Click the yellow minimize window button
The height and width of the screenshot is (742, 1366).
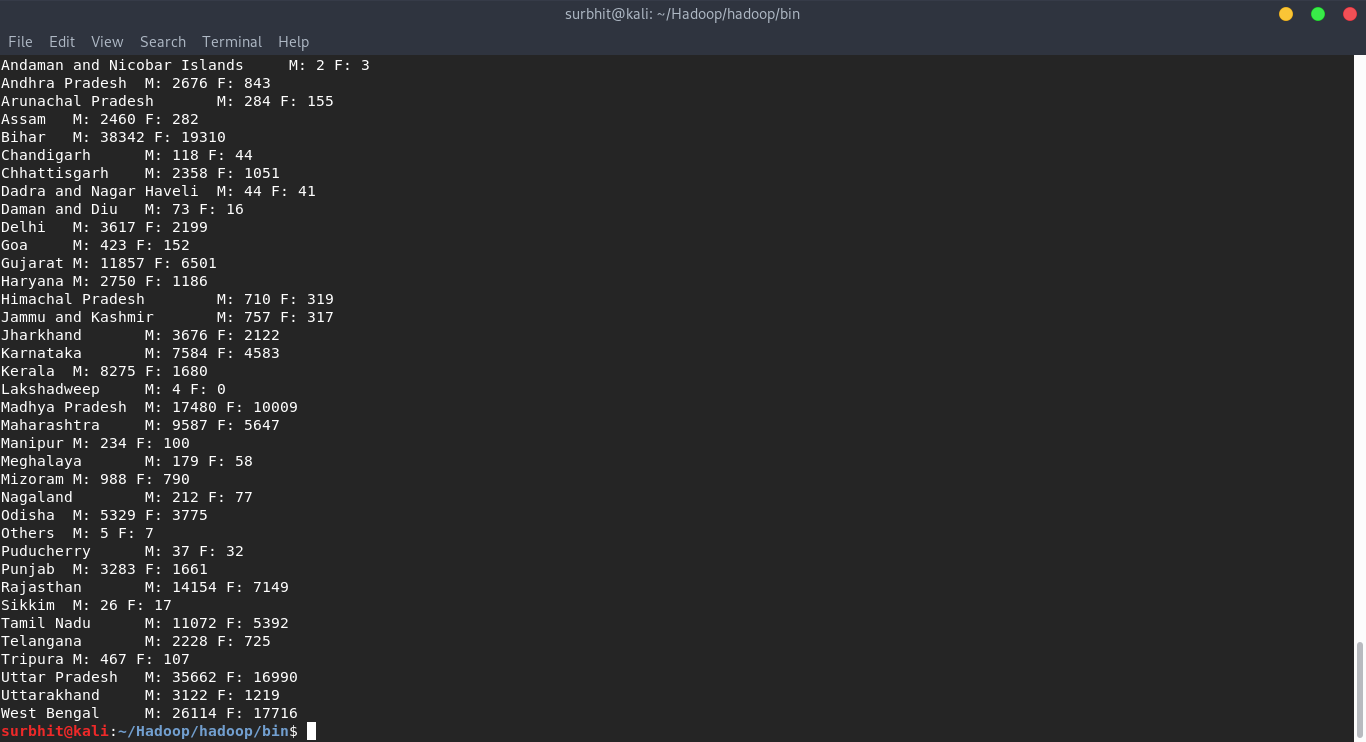click(1286, 14)
